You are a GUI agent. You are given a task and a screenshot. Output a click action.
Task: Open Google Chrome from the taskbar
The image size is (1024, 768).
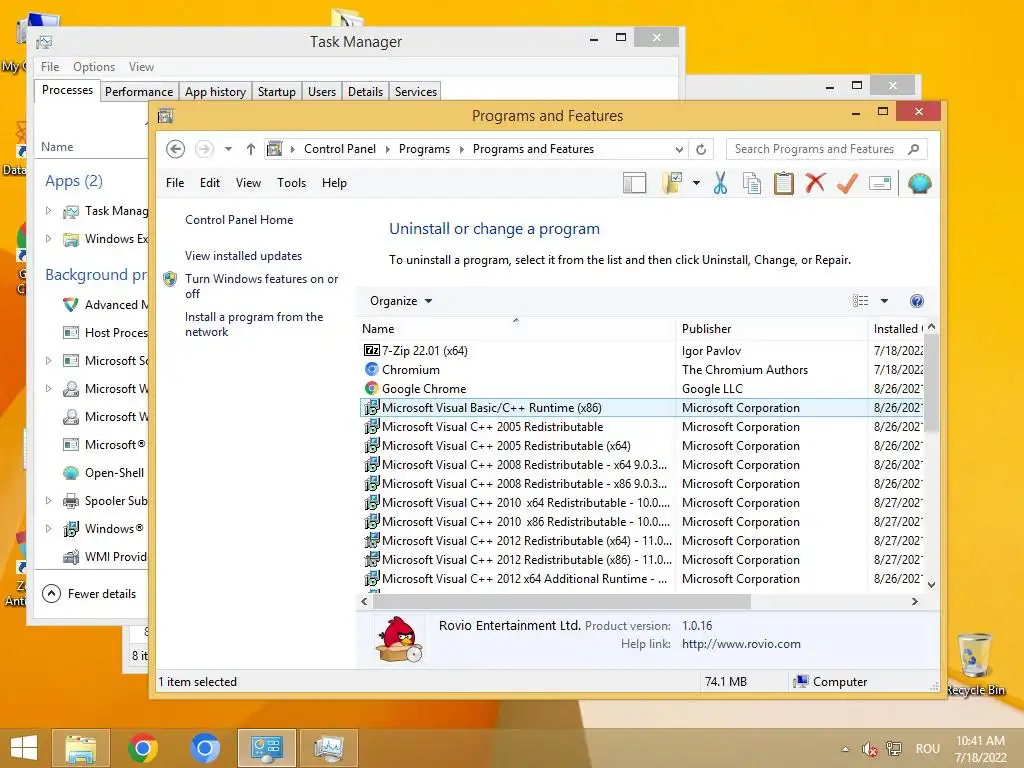[142, 748]
